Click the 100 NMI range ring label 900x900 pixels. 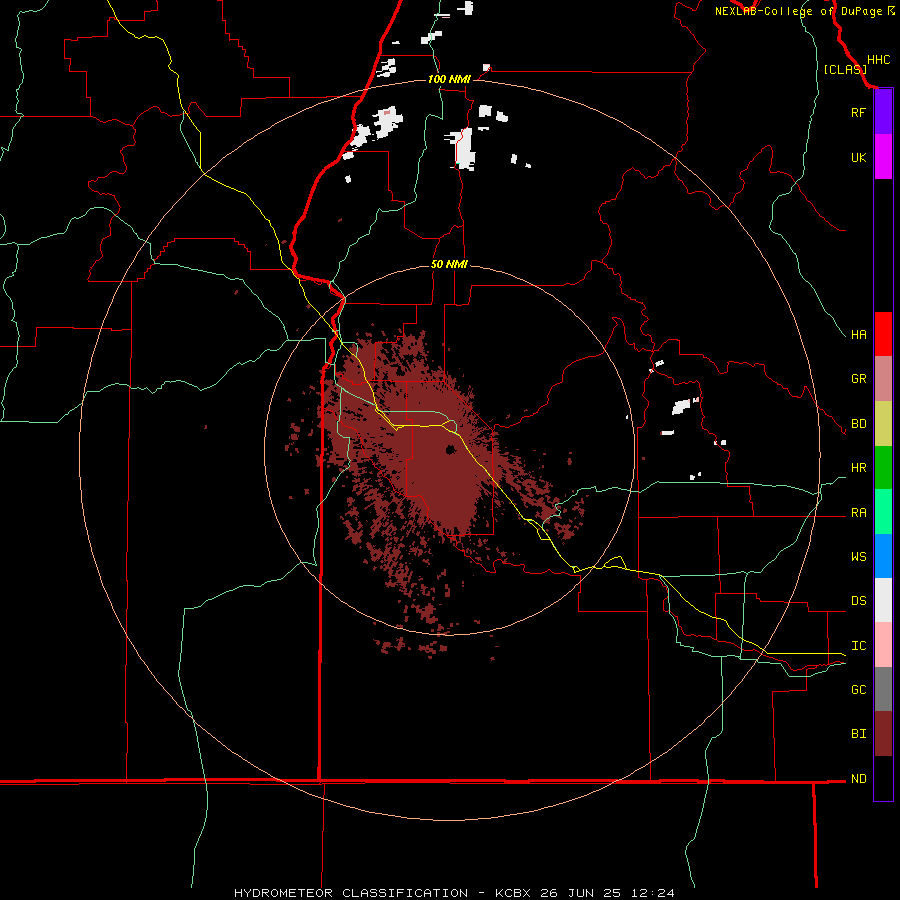(x=449, y=79)
